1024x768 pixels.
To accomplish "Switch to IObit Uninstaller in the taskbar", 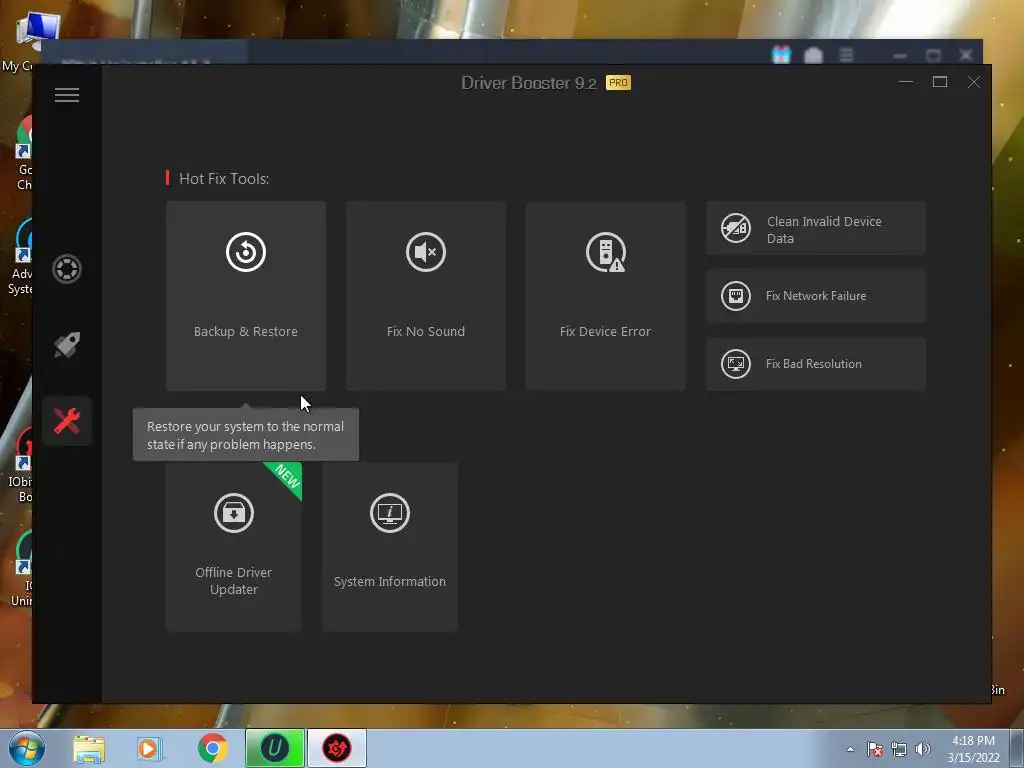I will (x=275, y=748).
